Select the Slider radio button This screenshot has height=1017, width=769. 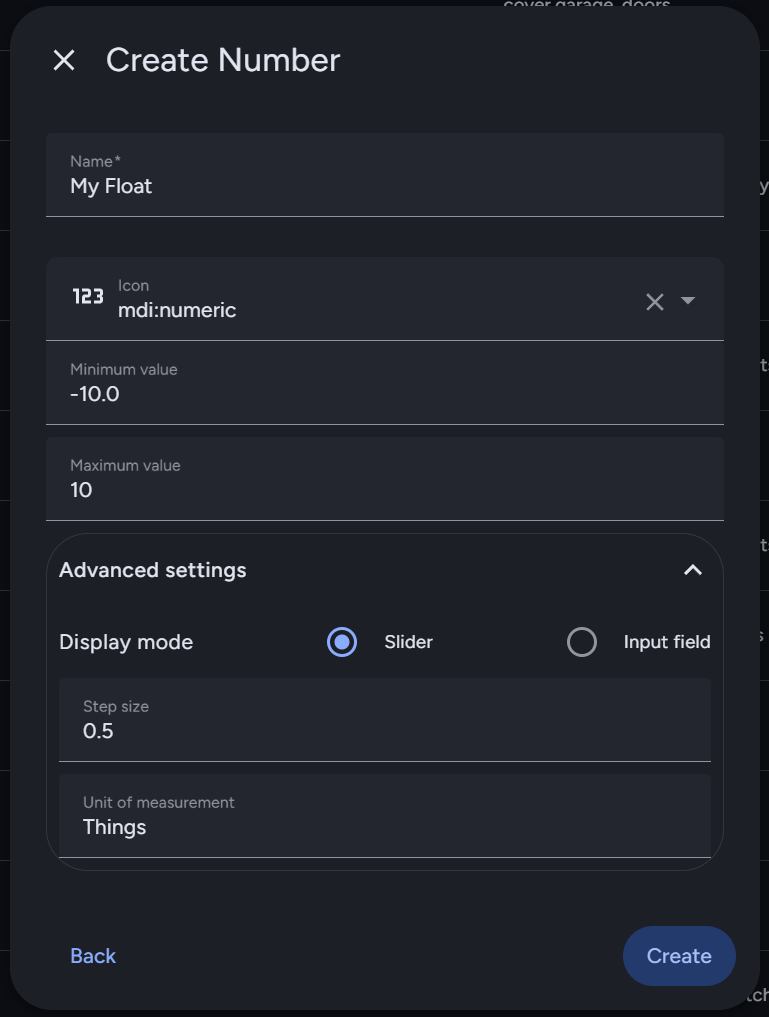pos(342,642)
